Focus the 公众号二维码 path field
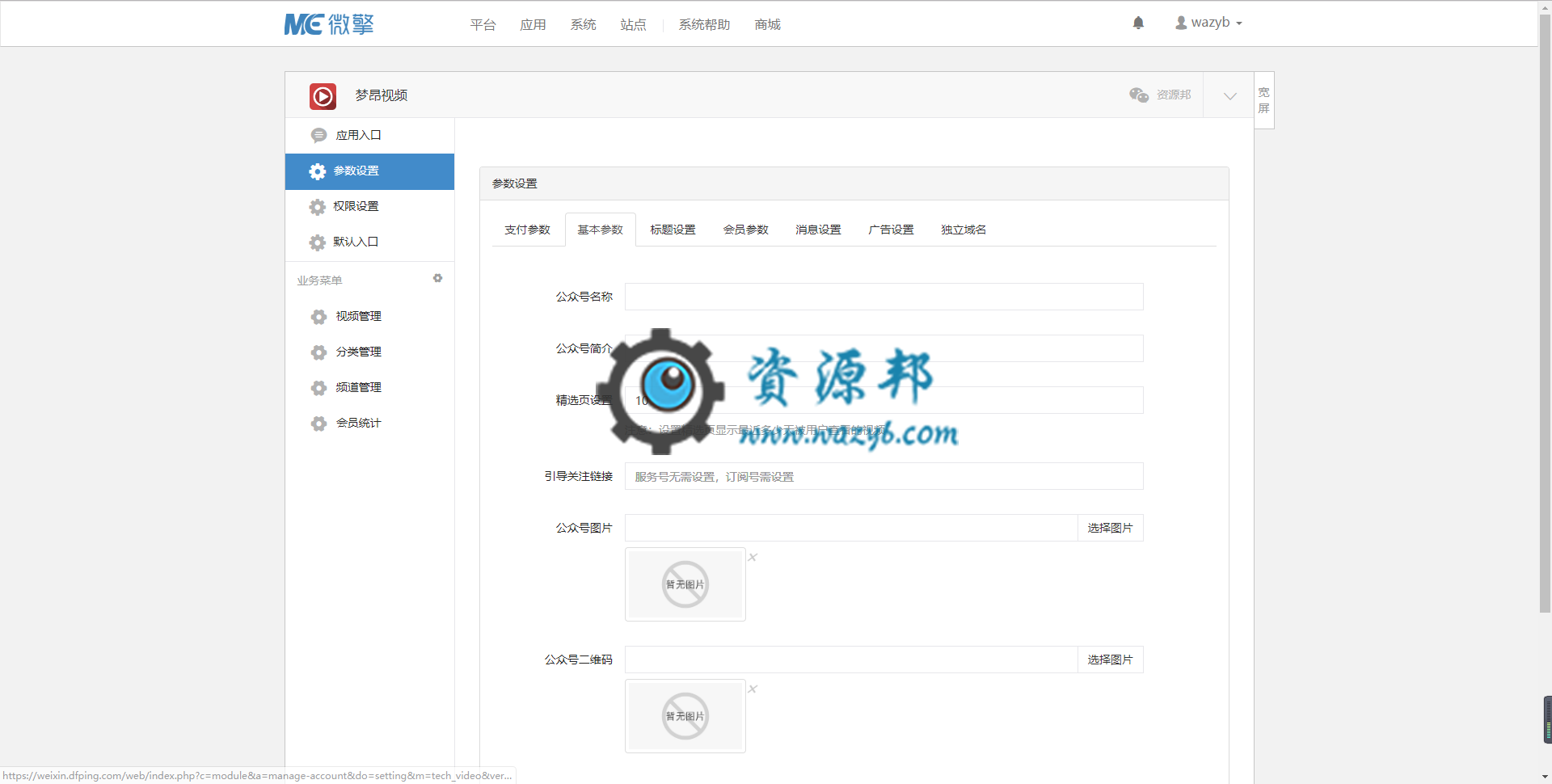The width and height of the screenshot is (1552, 784). 851,660
